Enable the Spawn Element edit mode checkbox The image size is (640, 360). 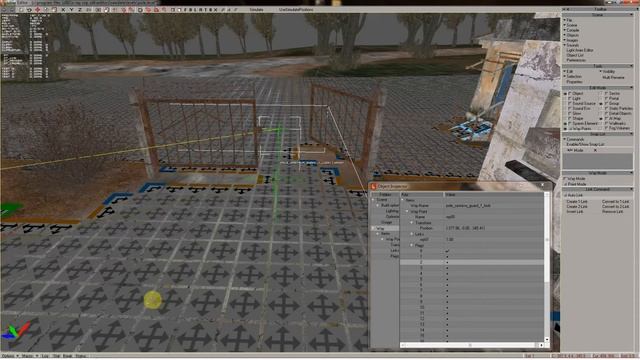click(570, 123)
